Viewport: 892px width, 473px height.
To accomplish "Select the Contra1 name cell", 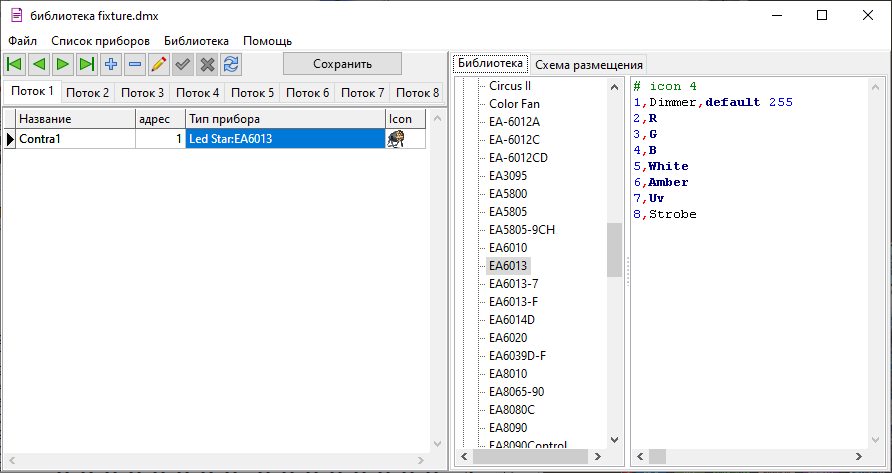I will tap(76, 139).
